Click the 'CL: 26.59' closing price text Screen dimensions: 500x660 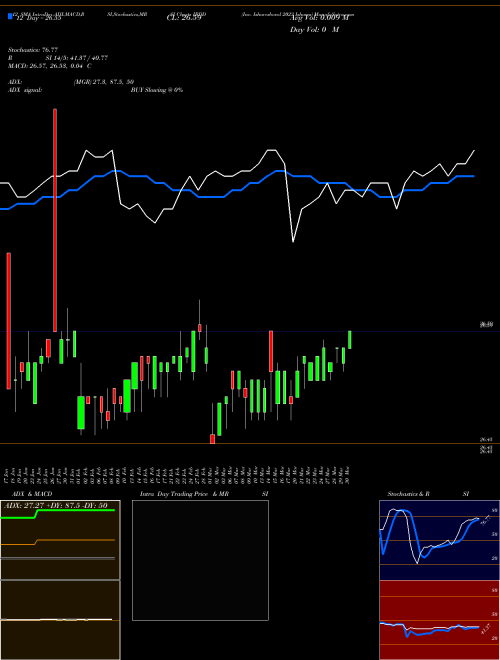184,18
